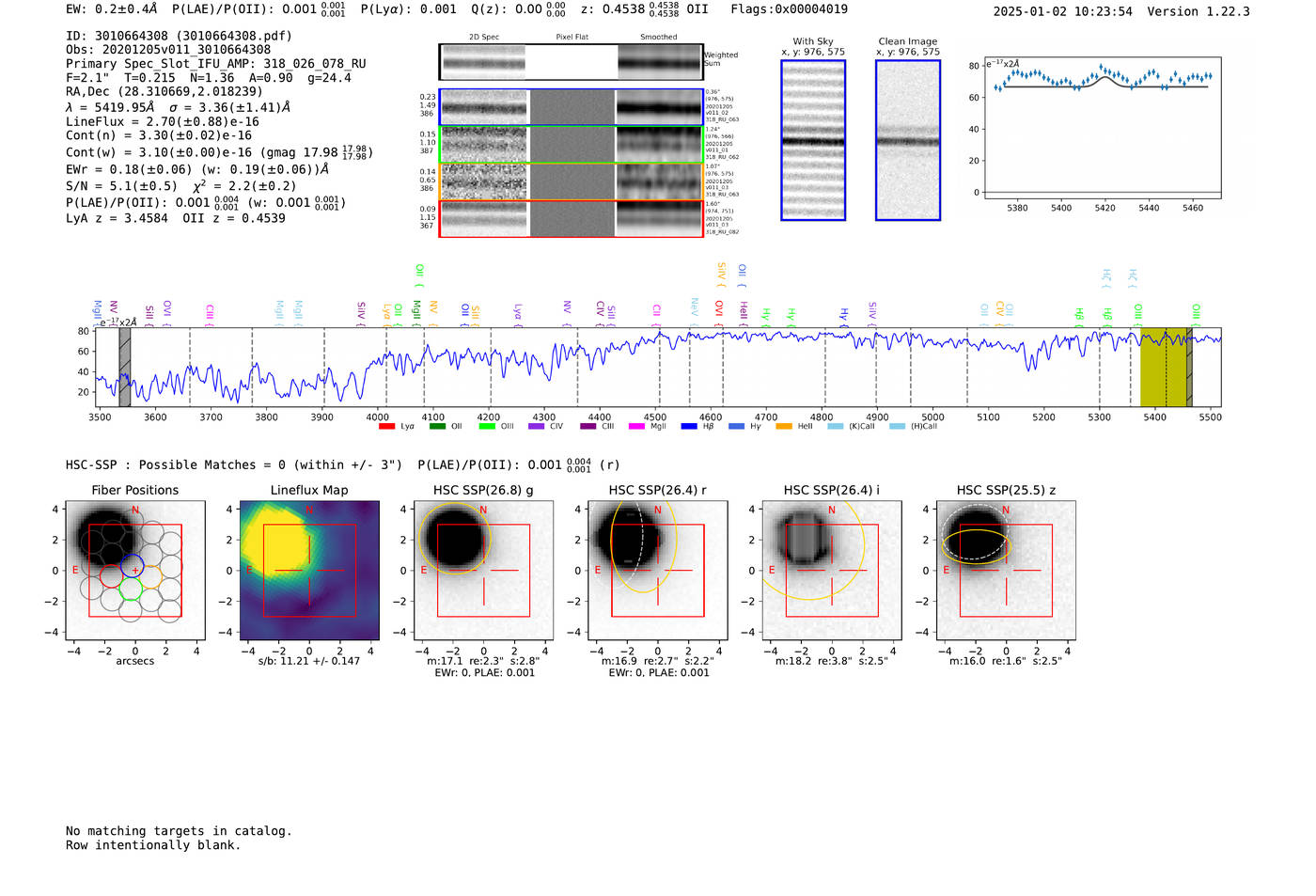The height and width of the screenshot is (896, 1316).
Task: Click the Fiber Positions panel
Action: point(135,571)
